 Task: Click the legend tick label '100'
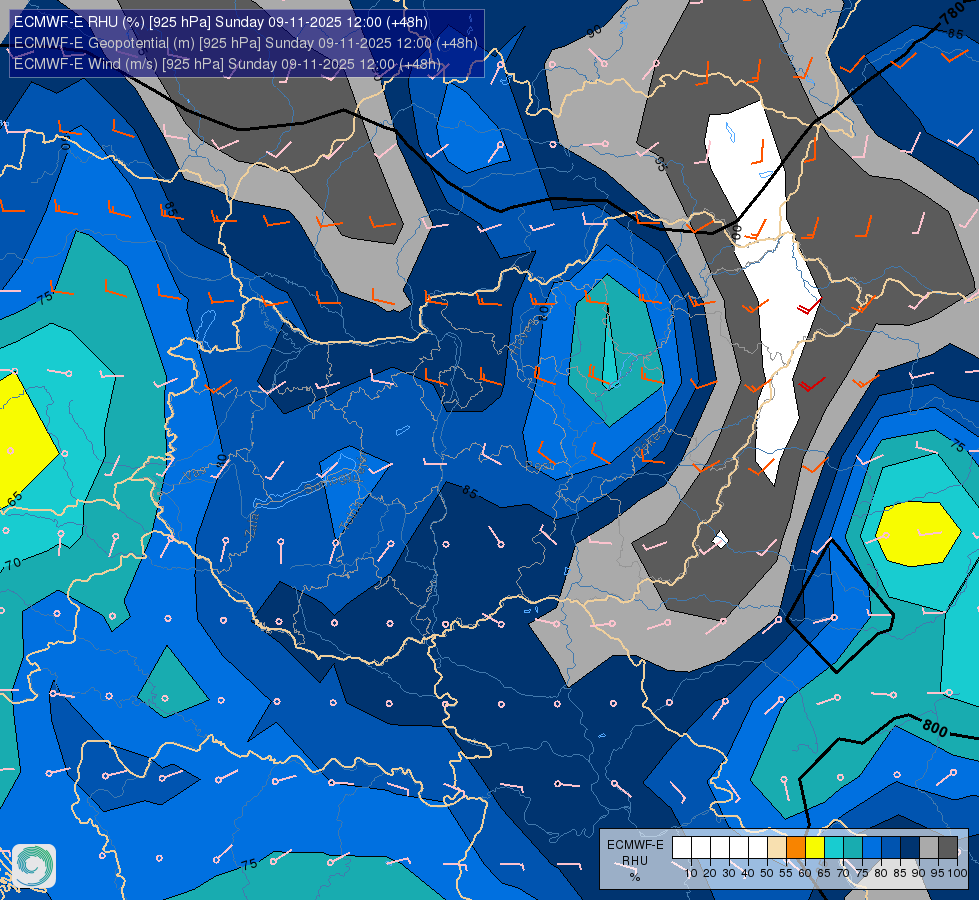point(958,873)
